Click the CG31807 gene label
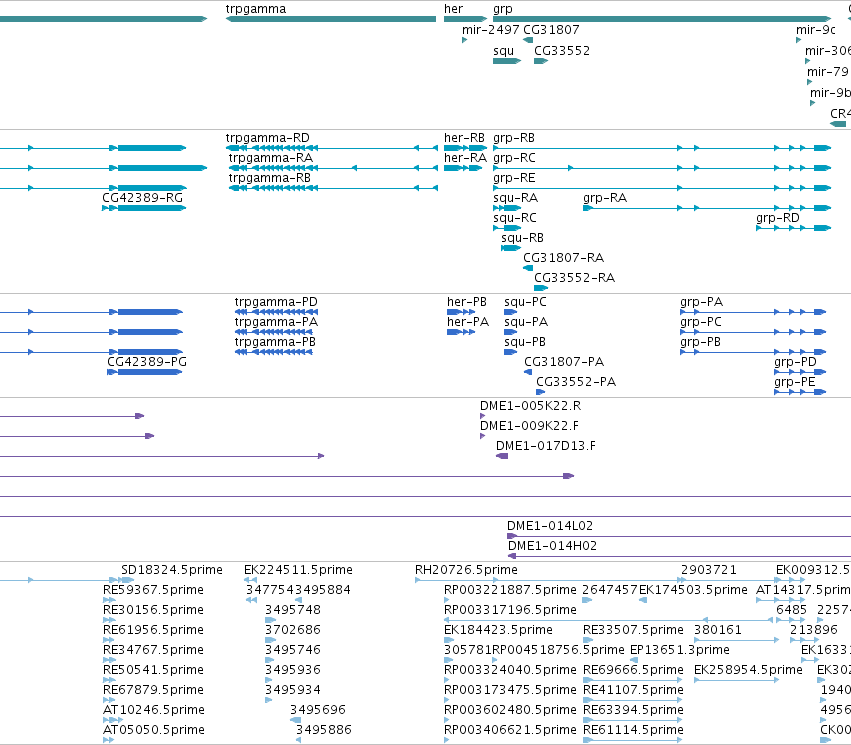851x745 pixels. pyautogui.click(x=551, y=30)
